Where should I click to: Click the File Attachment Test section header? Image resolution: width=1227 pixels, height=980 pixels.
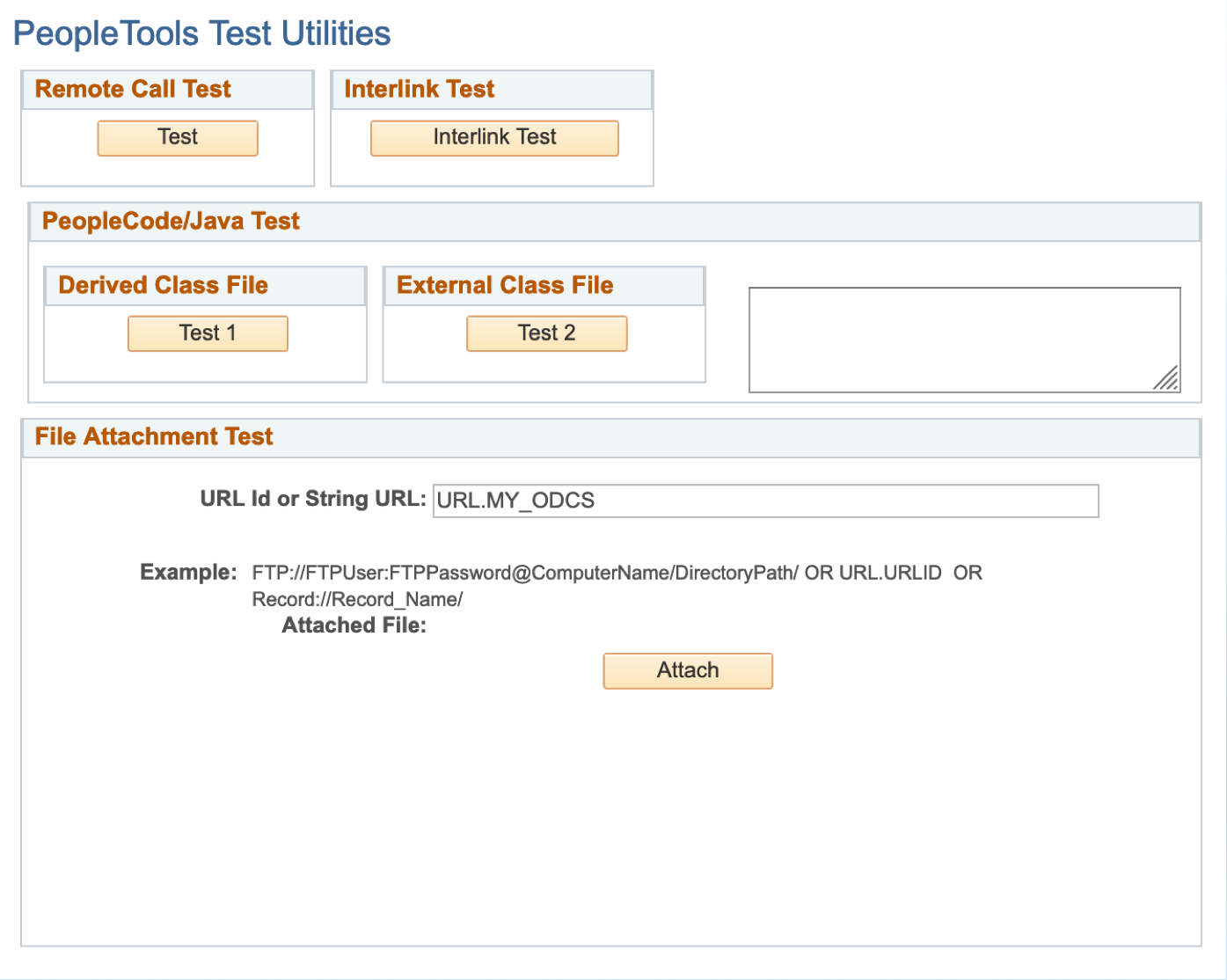pos(154,437)
